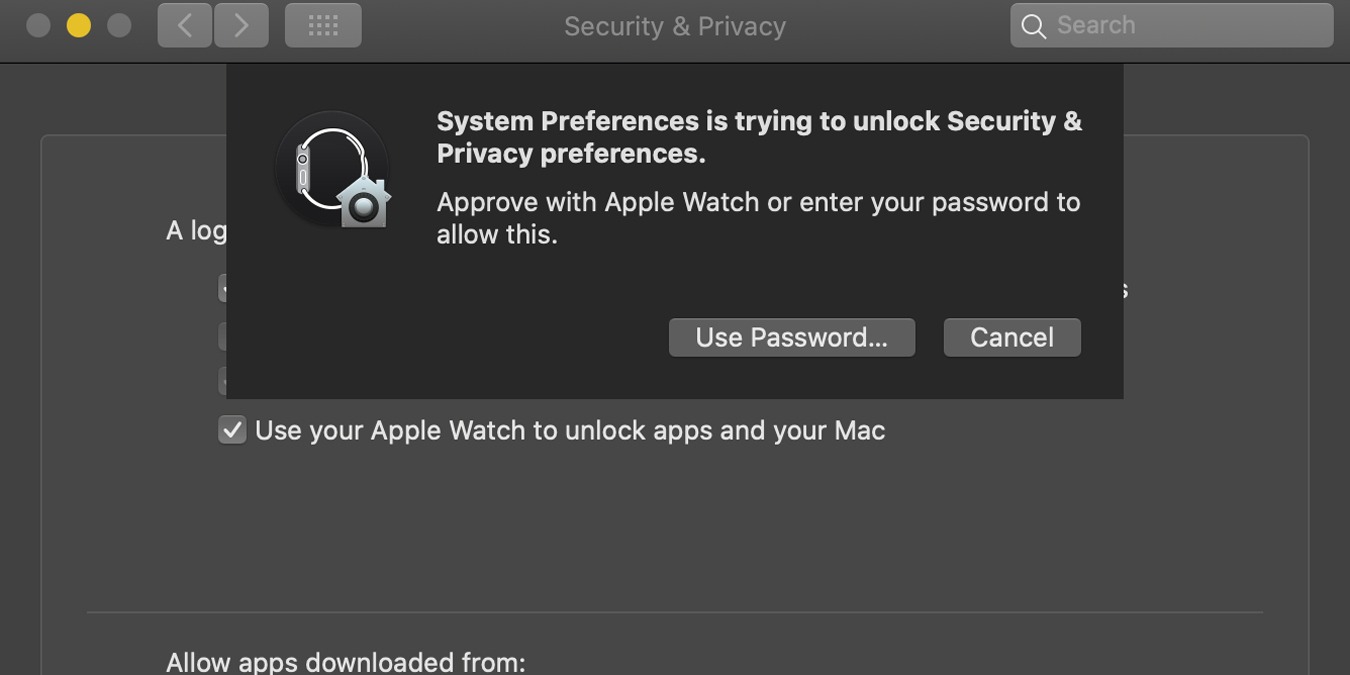Select the grid icon beside the navigation arrows
This screenshot has height=675, width=1350.
coord(322,25)
